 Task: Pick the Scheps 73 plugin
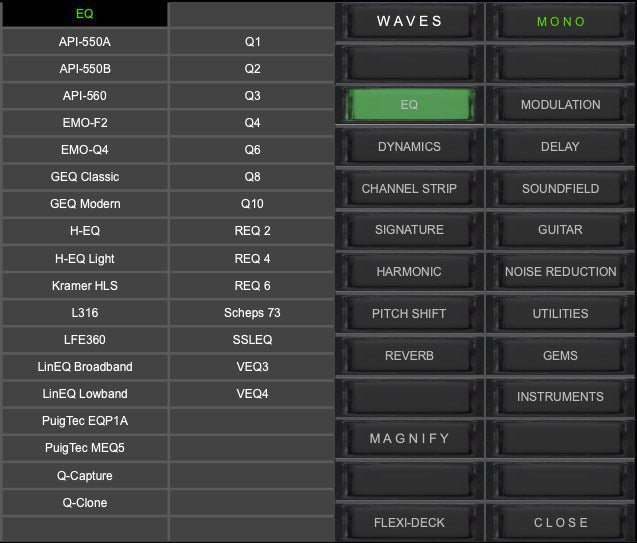point(252,313)
